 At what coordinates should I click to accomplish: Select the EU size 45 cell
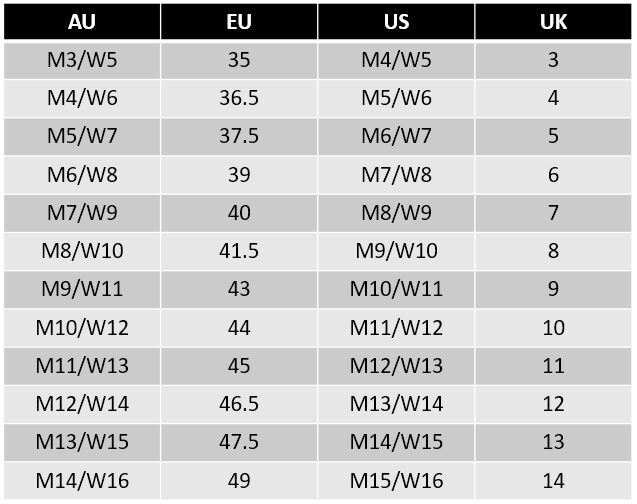tap(239, 366)
